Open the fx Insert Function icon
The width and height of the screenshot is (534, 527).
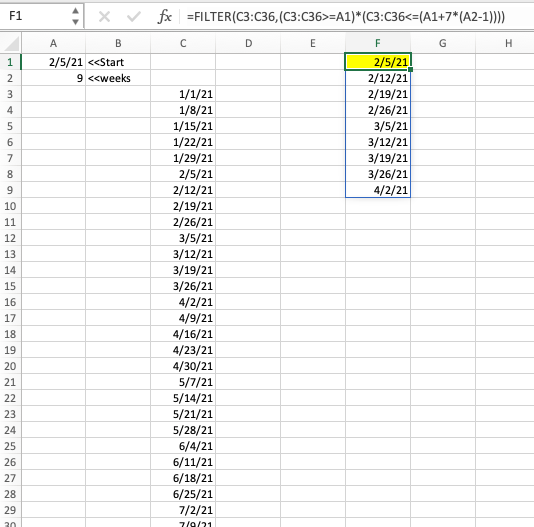tap(164, 16)
